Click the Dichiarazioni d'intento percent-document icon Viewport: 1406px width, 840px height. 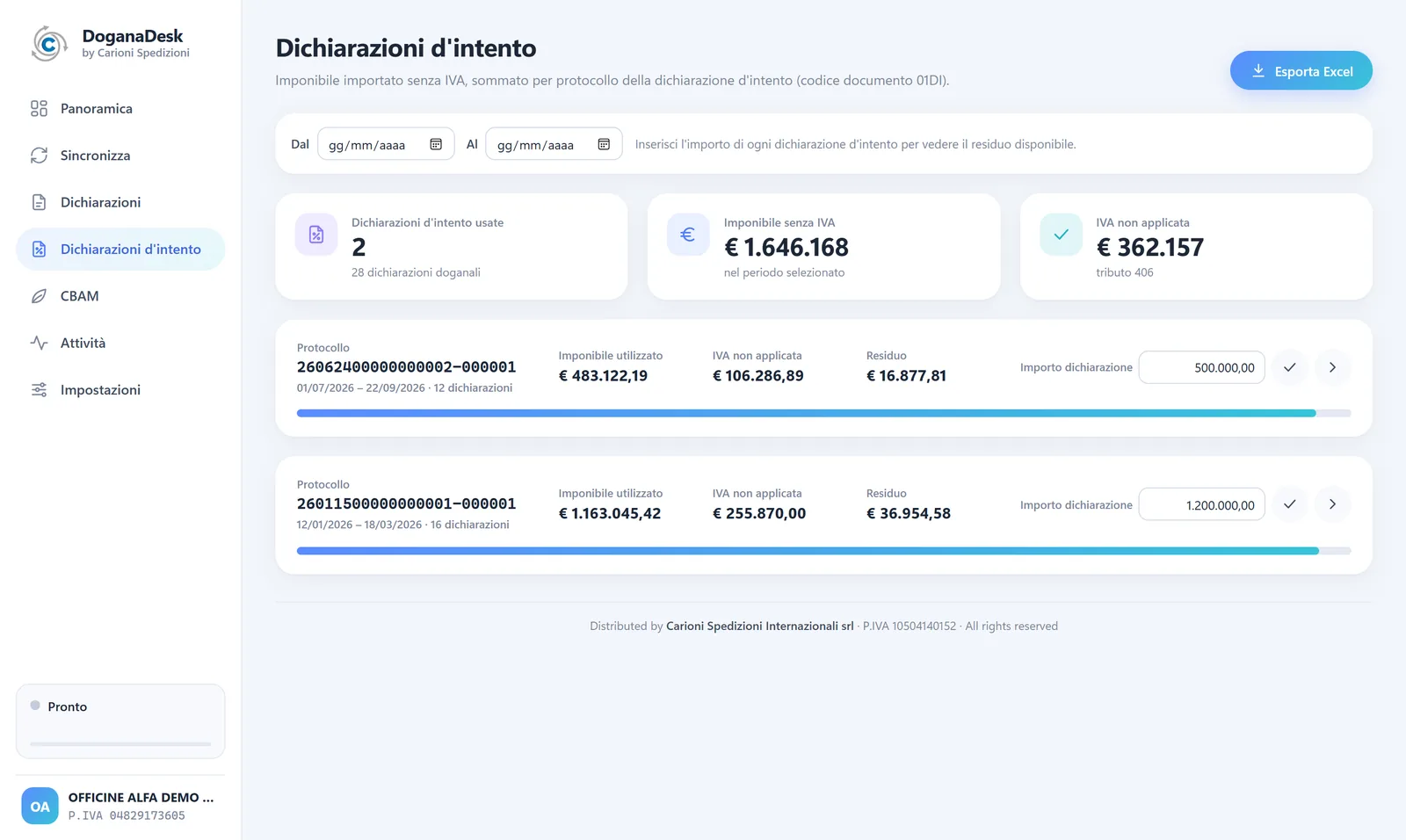(x=39, y=250)
